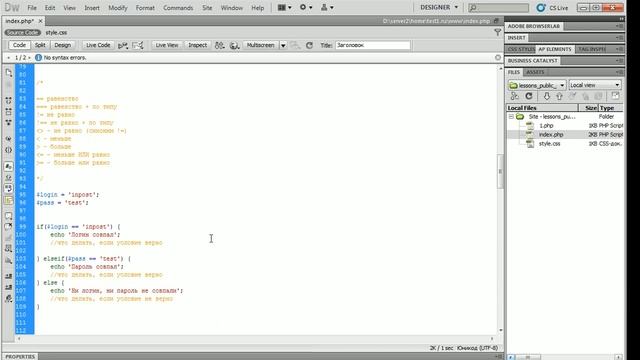Screen dimensions: 640x360
Task: Click the icon just left of Live View
Action: tap(138, 45)
